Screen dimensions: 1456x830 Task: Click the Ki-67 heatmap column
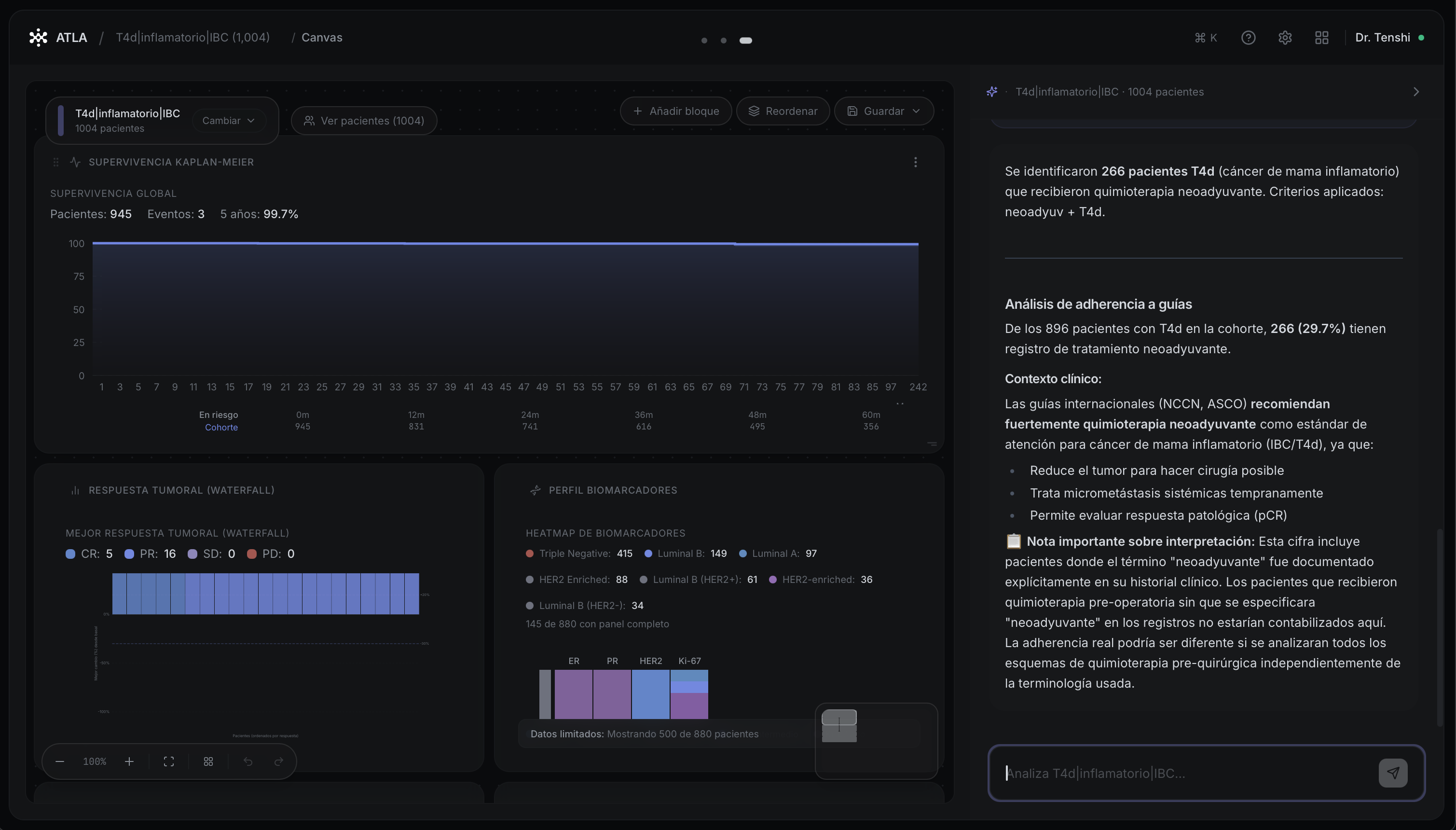pyautogui.click(x=689, y=694)
